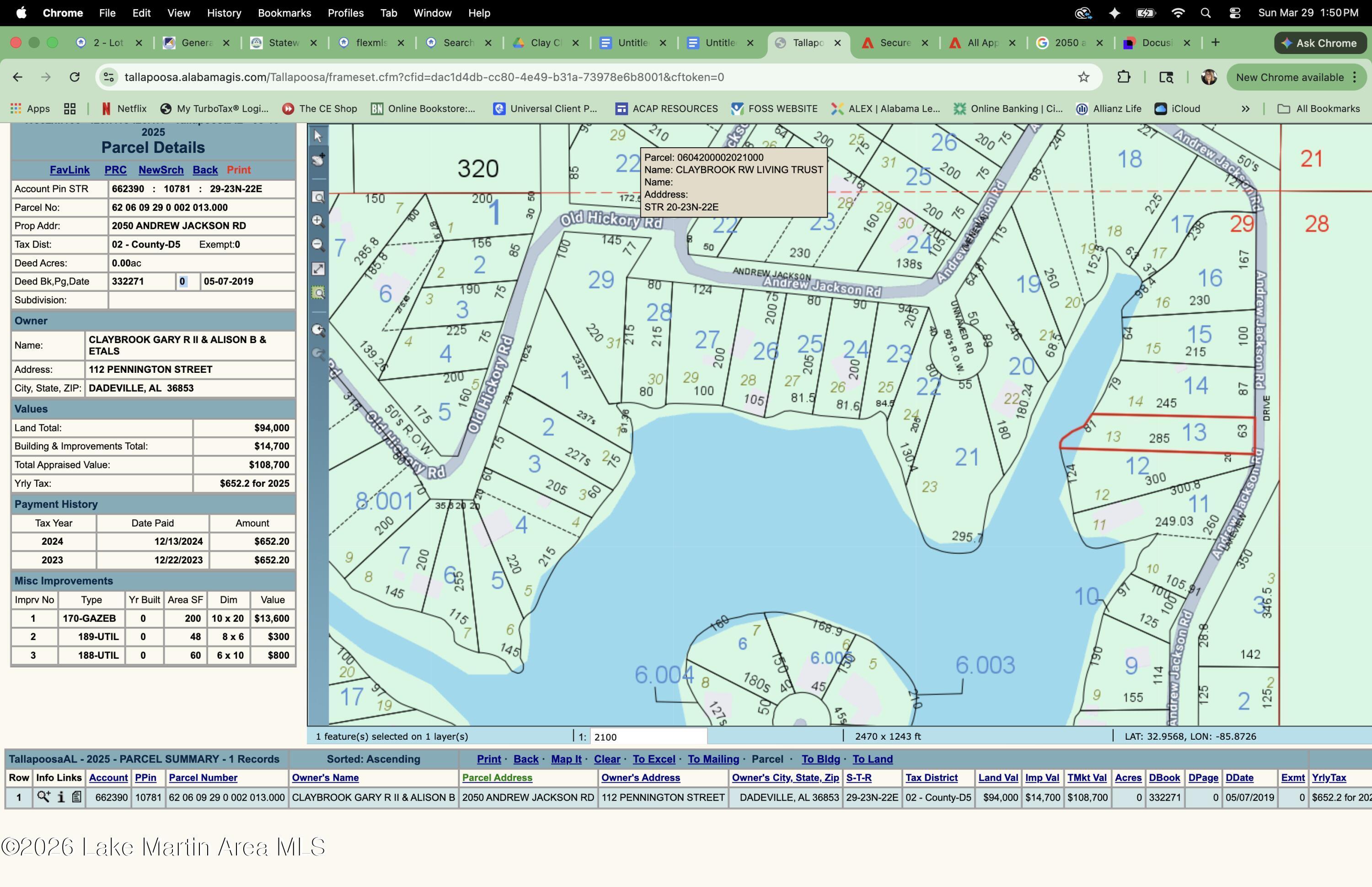Open the Profiles menu

pos(345,13)
